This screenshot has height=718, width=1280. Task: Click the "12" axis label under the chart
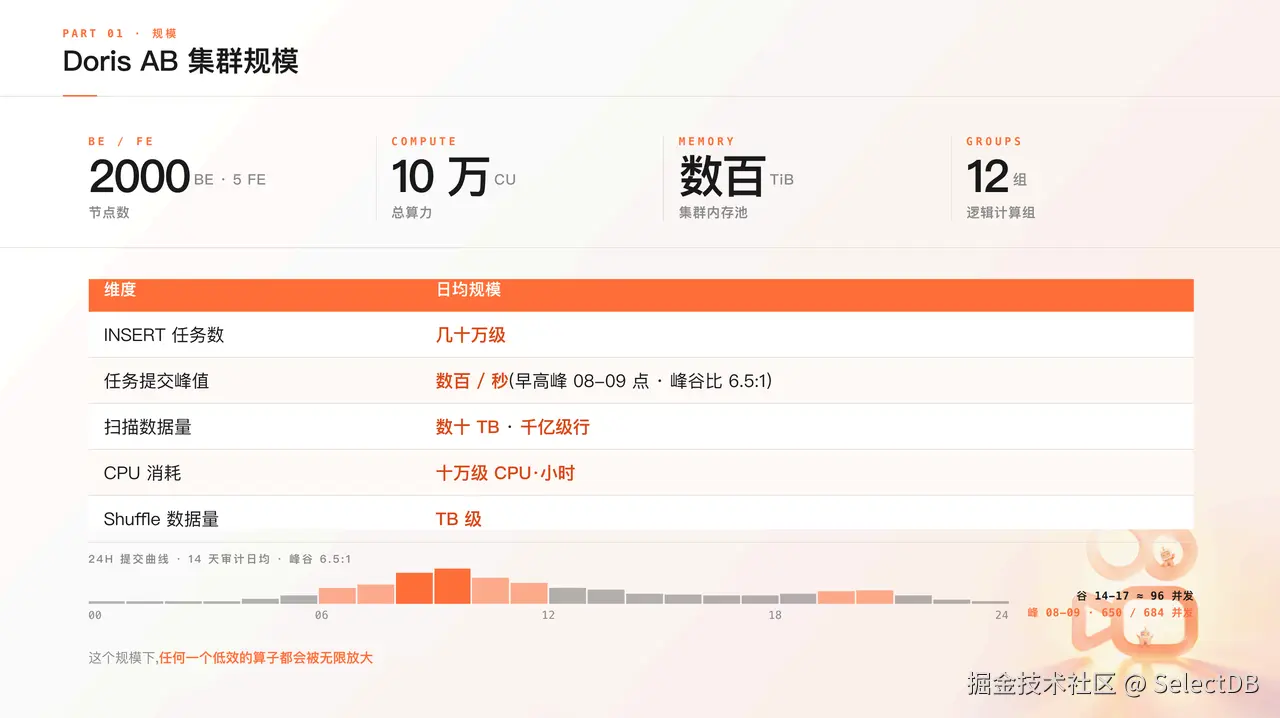548,615
